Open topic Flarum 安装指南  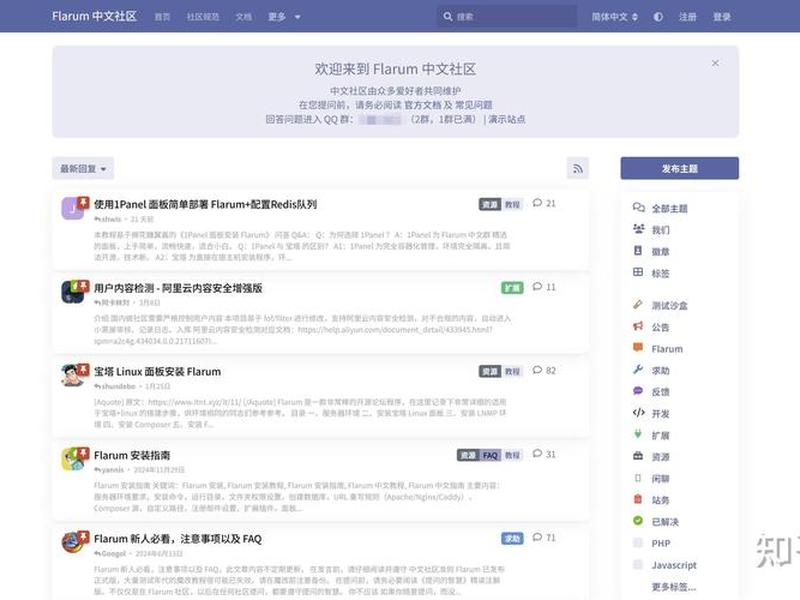pyautogui.click(x=132, y=456)
